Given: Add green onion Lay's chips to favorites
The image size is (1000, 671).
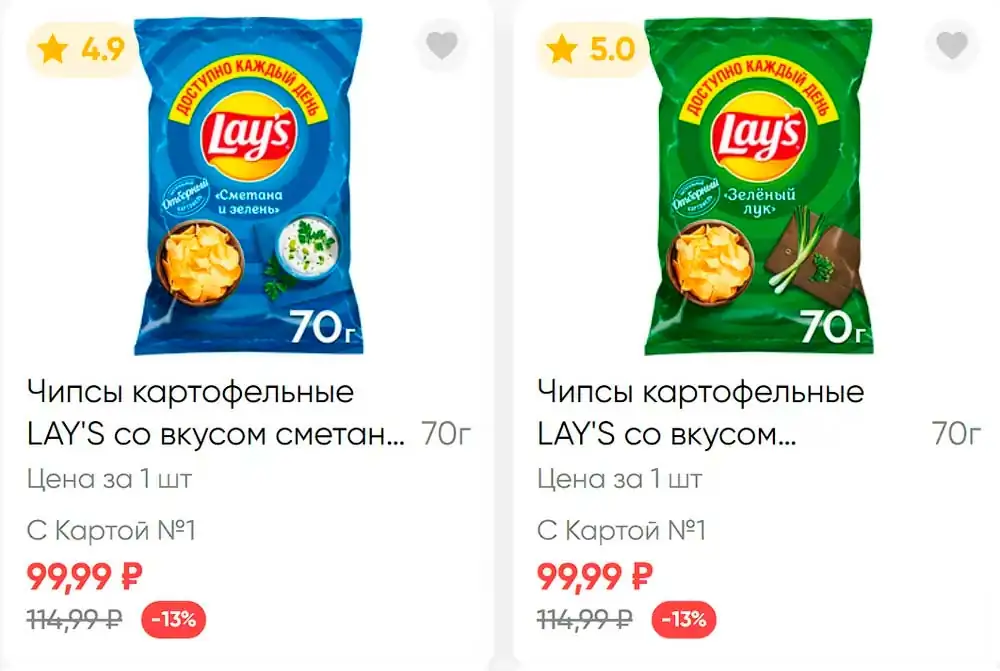Looking at the screenshot, I should 952,46.
